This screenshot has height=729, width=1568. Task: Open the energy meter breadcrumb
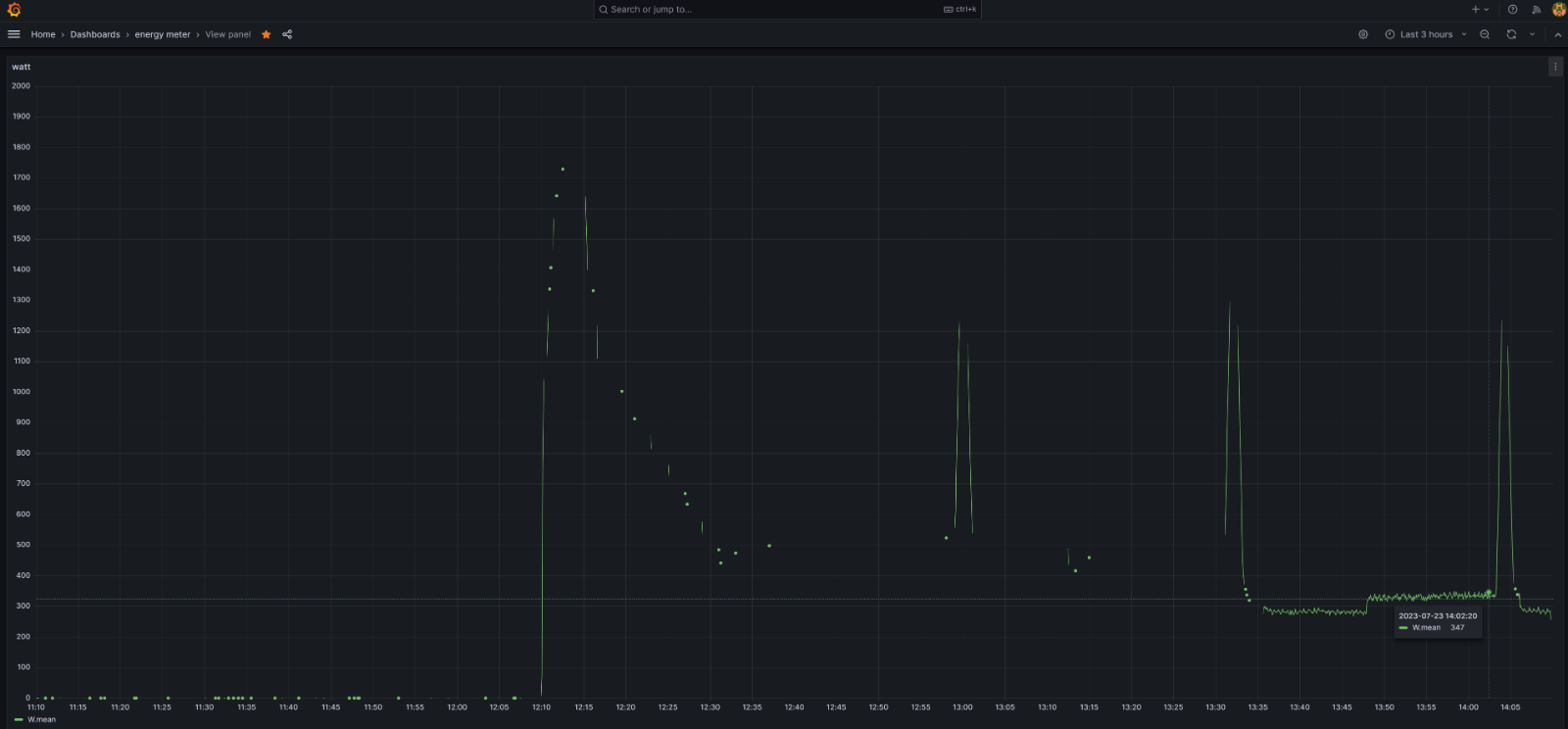163,34
